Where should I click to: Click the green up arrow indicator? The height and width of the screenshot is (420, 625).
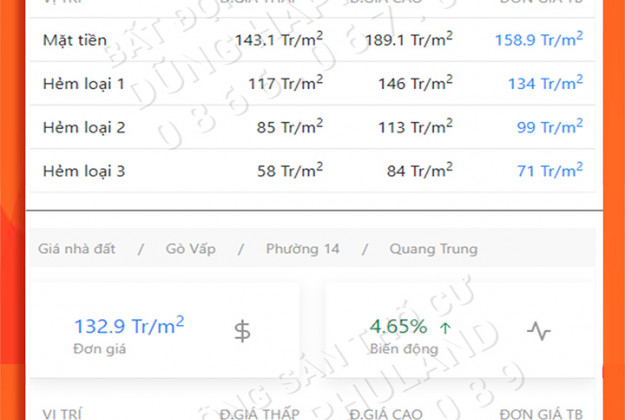445,327
